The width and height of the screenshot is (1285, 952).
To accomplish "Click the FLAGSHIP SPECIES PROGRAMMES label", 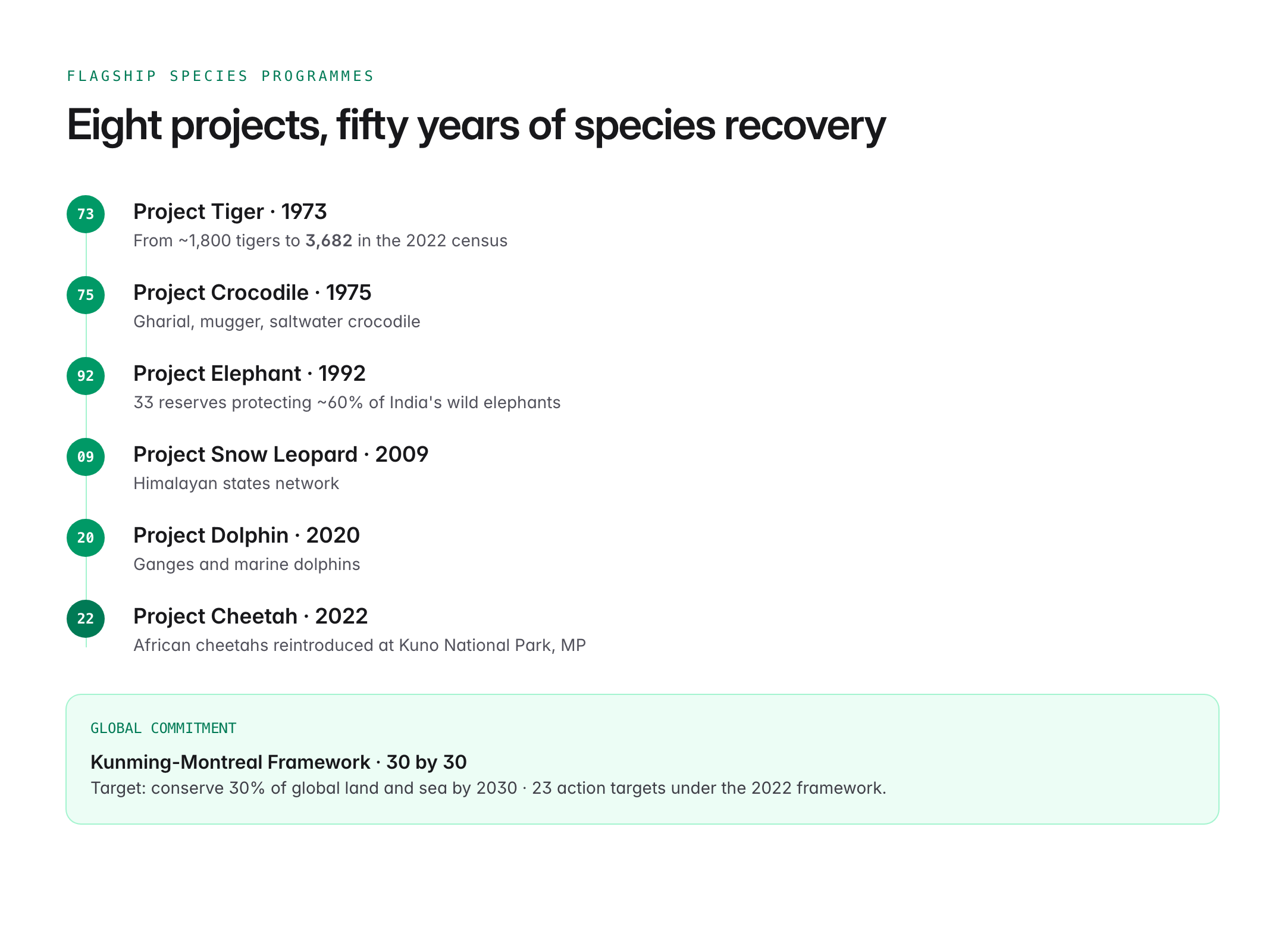I will tap(220, 76).
